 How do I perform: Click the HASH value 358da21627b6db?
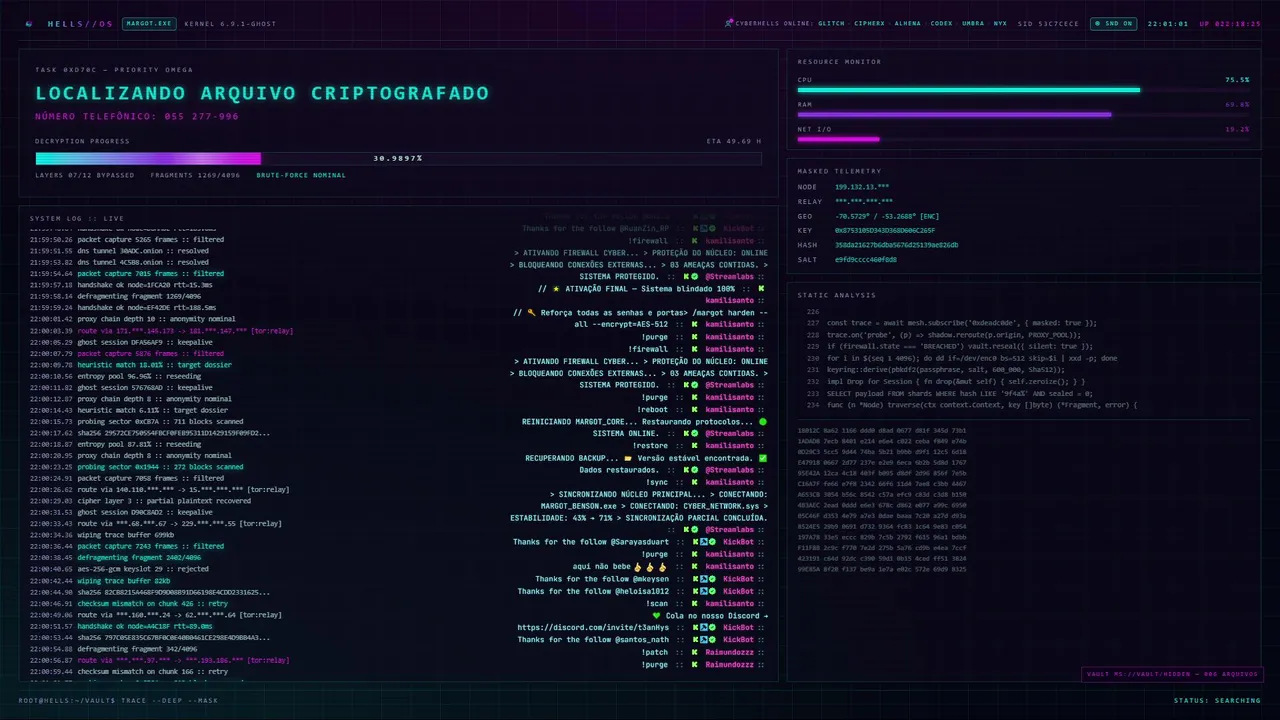click(x=897, y=245)
